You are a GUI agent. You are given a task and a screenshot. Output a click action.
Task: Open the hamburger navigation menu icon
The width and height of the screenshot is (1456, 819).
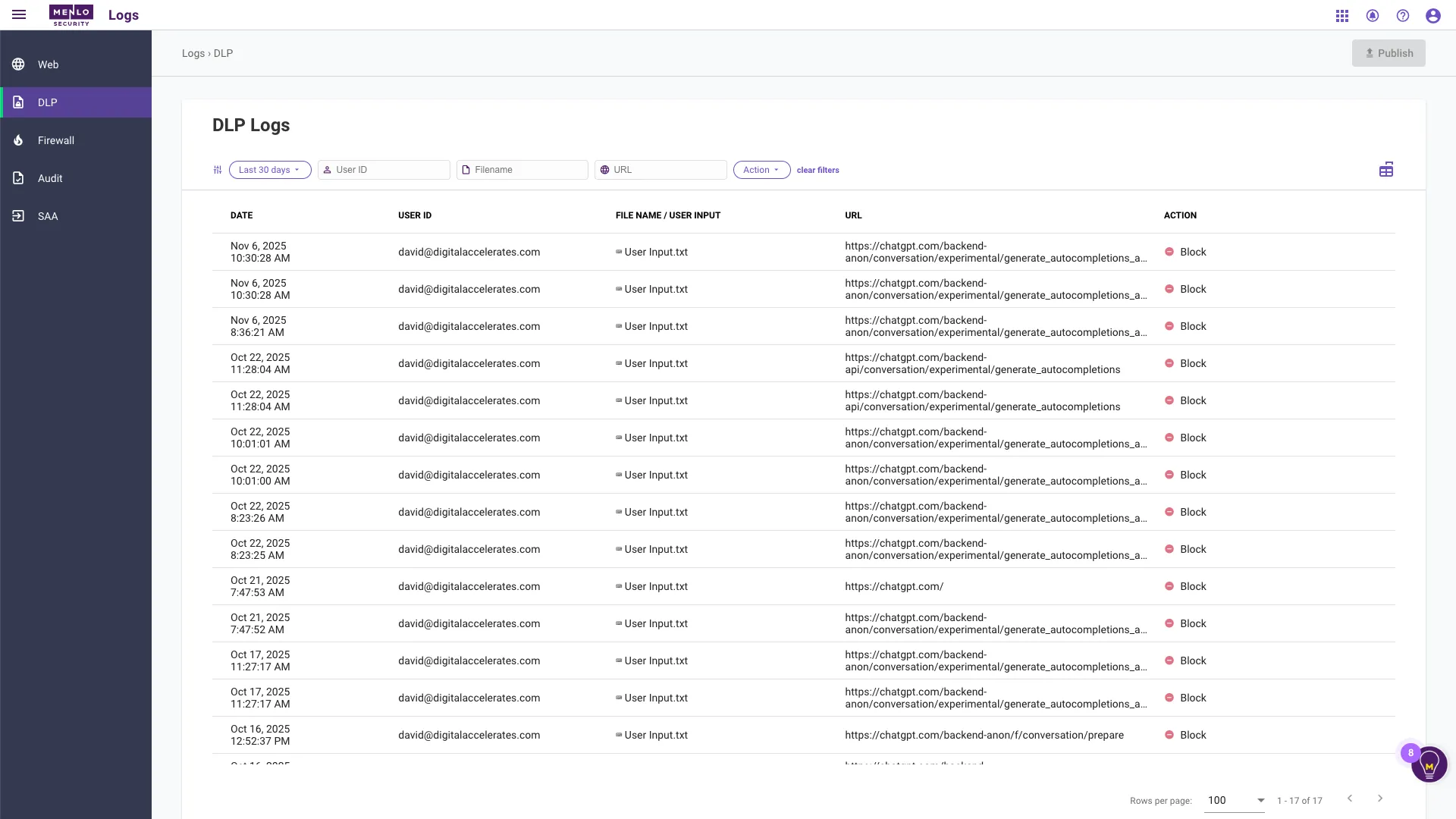pos(19,14)
